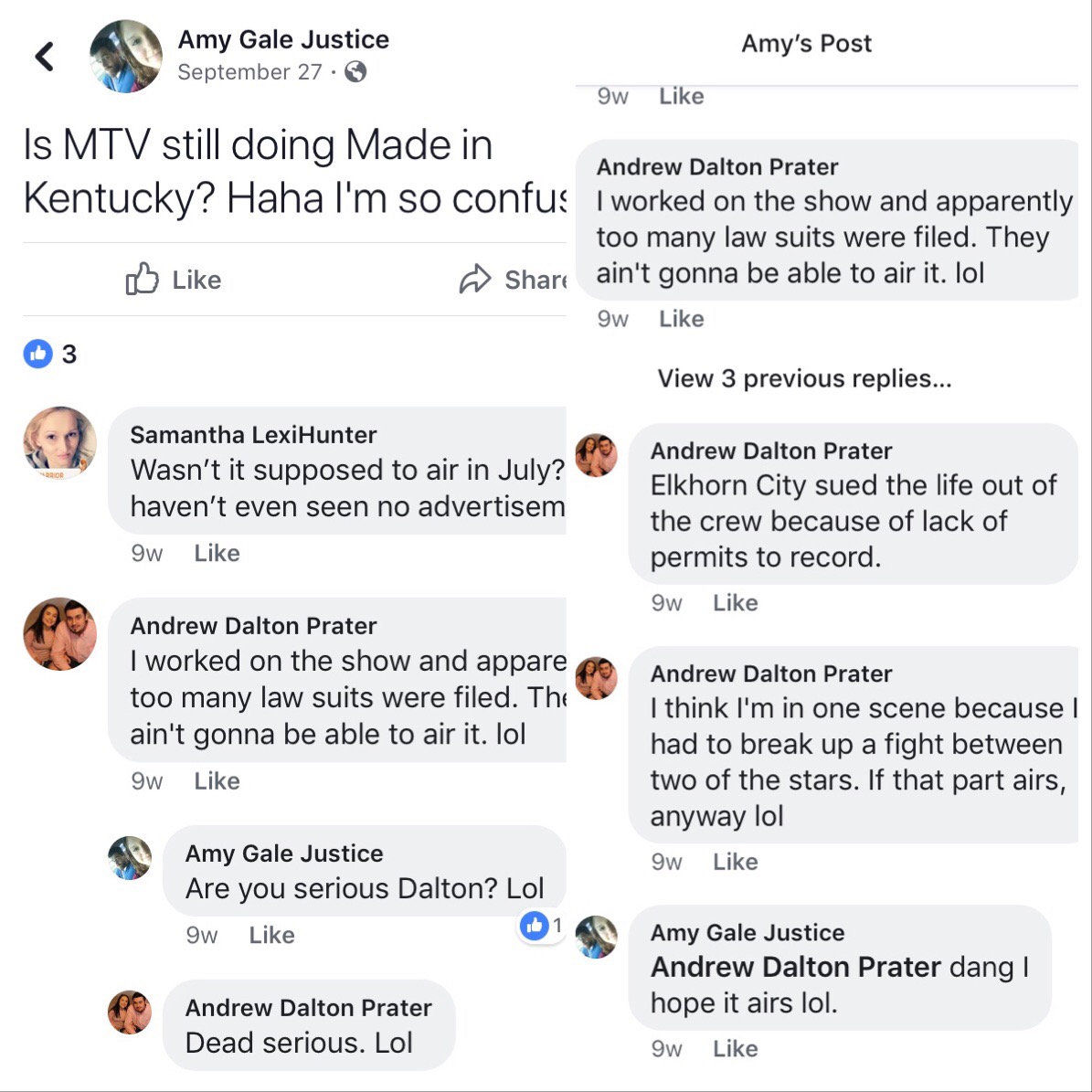Open the September 27 post date
Viewport: 1092px width, 1092px height.
250,71
